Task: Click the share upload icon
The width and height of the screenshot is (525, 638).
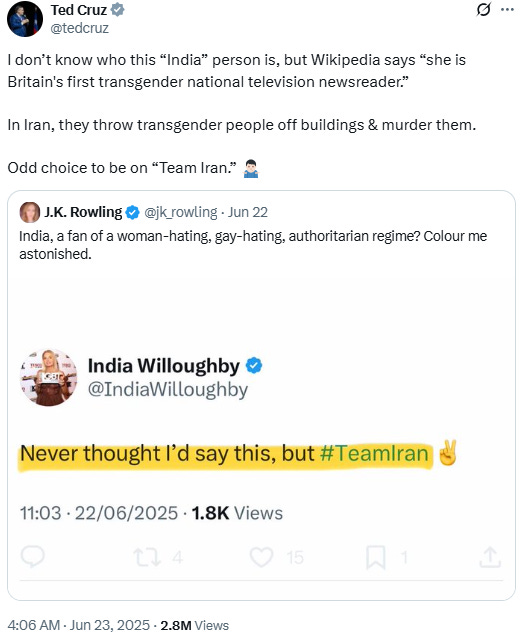Action: point(490,557)
